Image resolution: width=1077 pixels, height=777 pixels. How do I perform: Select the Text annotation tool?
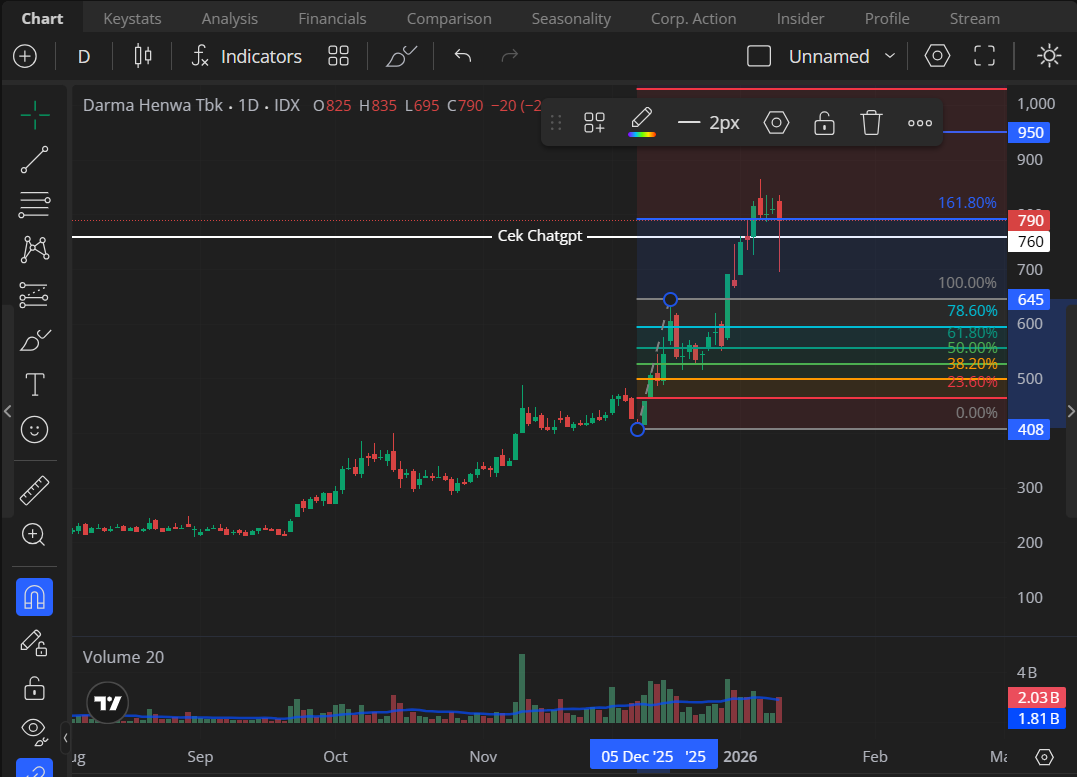click(x=34, y=385)
